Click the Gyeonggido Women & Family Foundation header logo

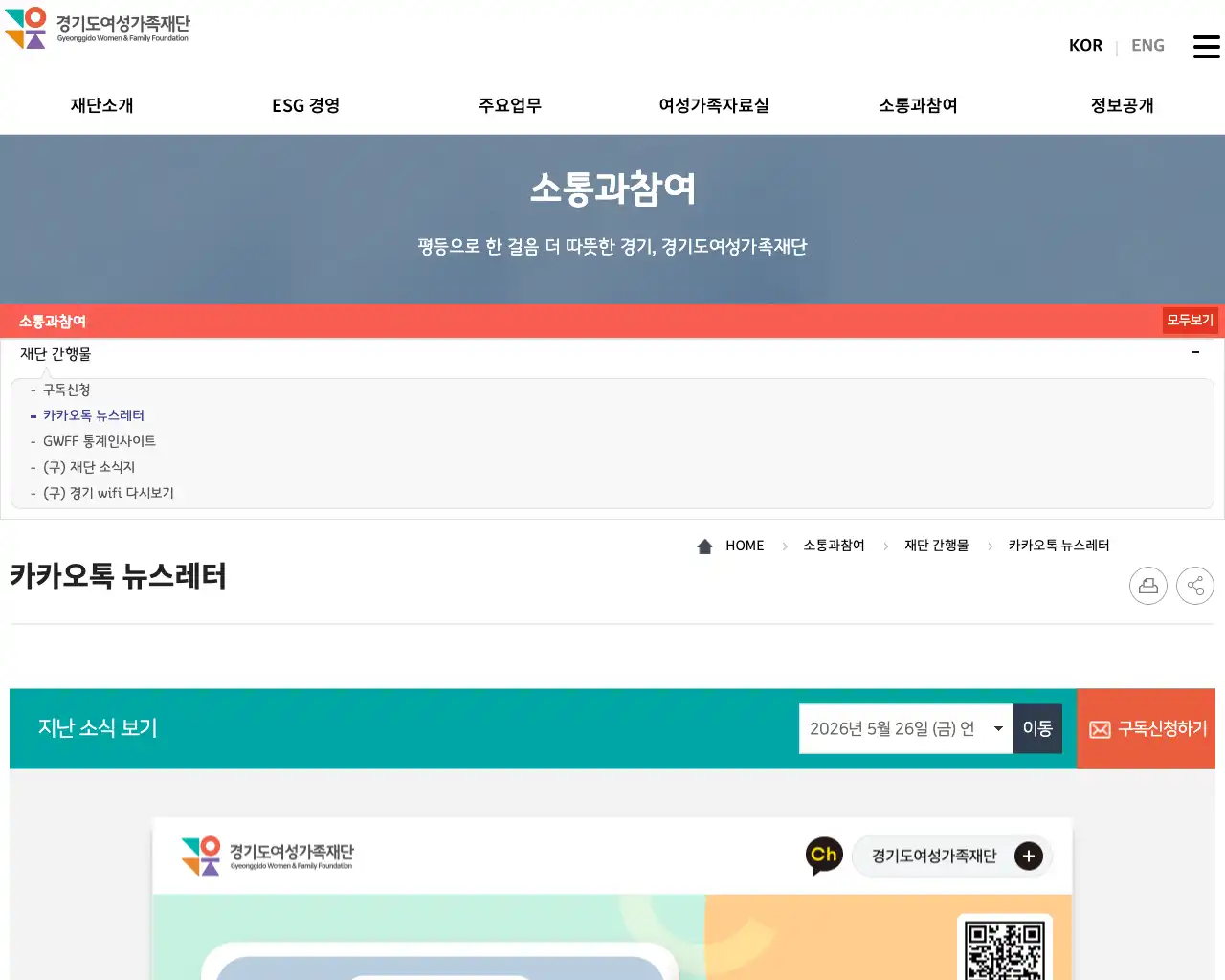click(98, 28)
